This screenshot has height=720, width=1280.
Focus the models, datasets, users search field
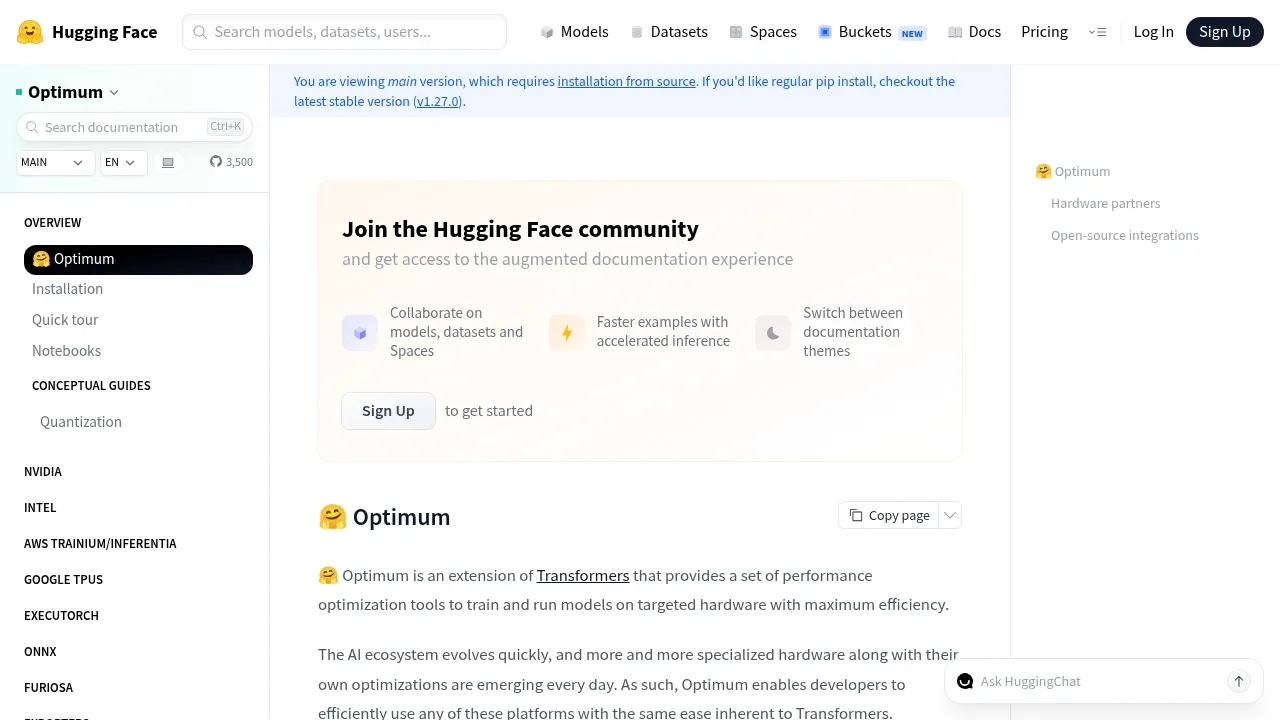pos(344,32)
